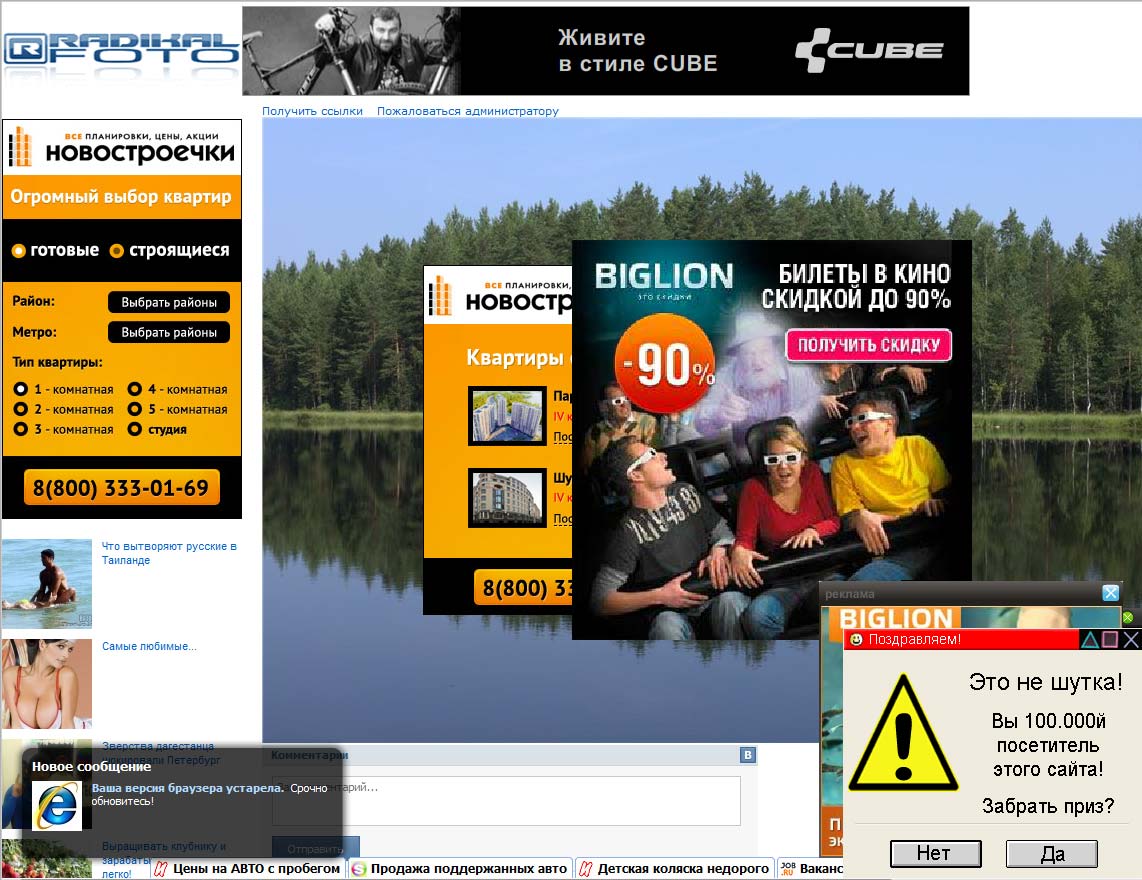Image resolution: width=1142 pixels, height=880 pixels.
Task: Select the 'студия' apartment type
Action: coord(134,429)
